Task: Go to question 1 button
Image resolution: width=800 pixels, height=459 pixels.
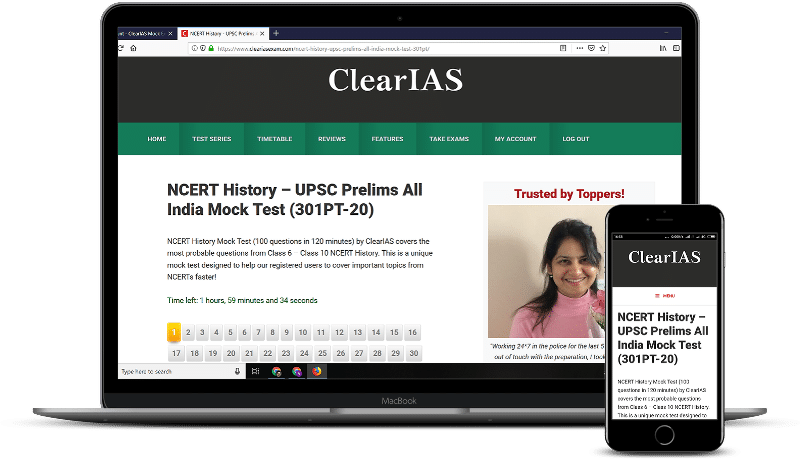Action: [173, 333]
